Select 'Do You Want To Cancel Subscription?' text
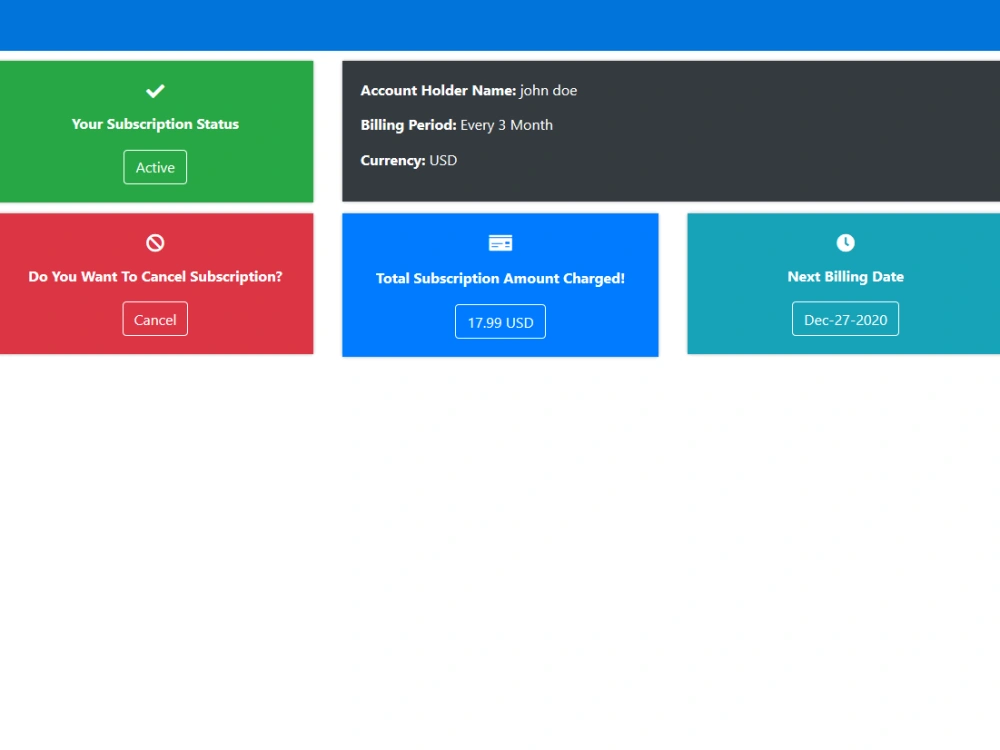Image resolution: width=1000 pixels, height=750 pixels. pyautogui.click(x=155, y=277)
